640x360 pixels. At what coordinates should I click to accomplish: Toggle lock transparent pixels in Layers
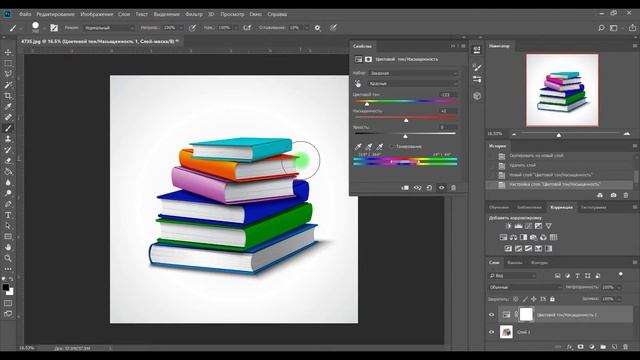click(516, 299)
